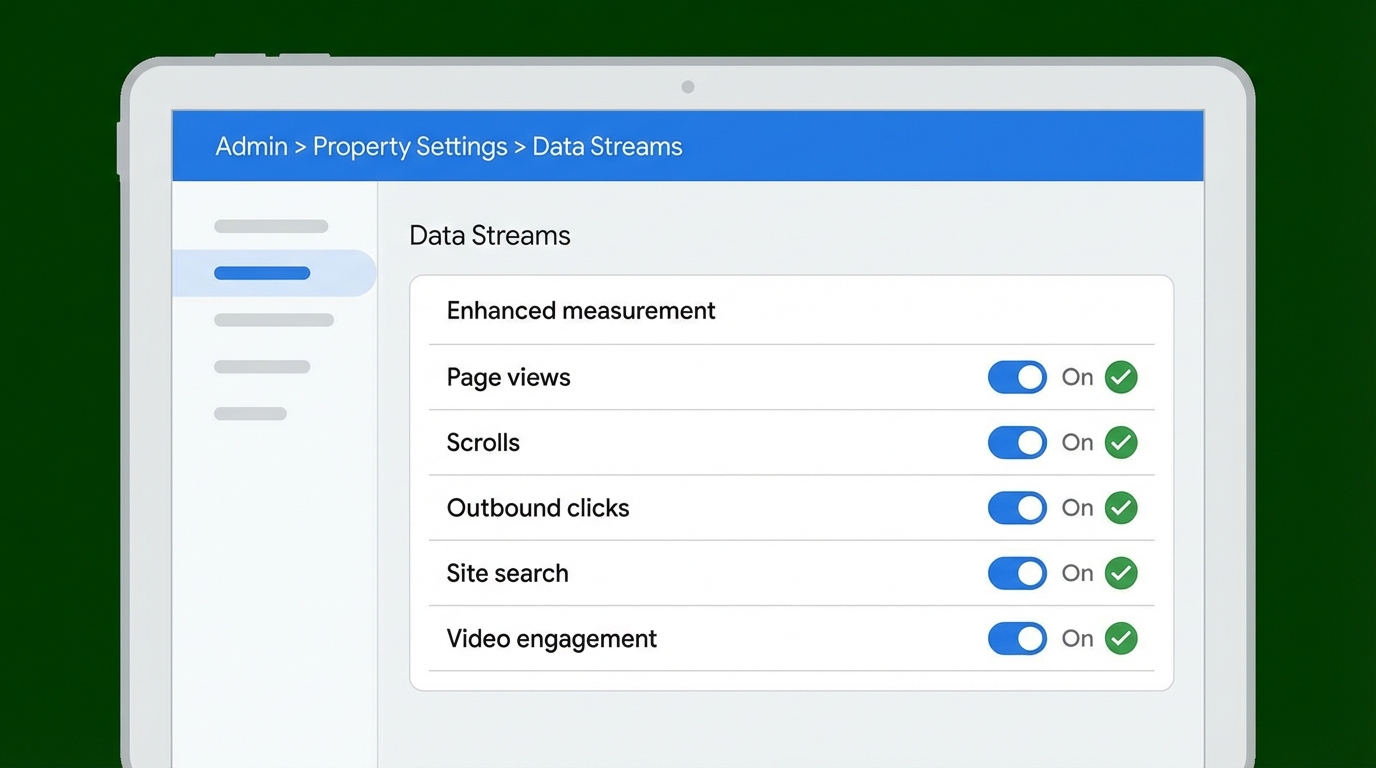Toggle Outbound clicks tracking off

(1017, 508)
